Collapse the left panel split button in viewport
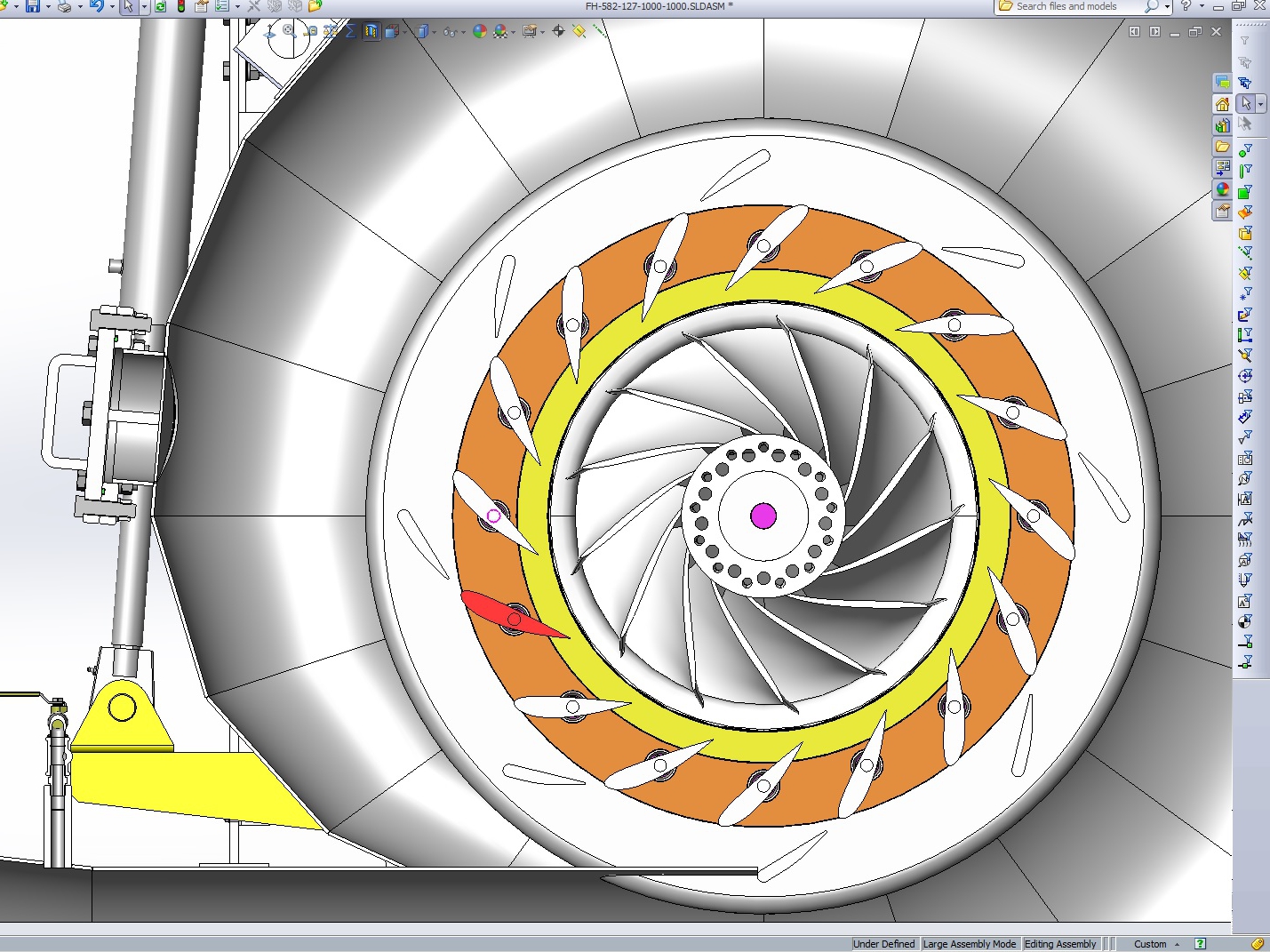1270x952 pixels. (x=1134, y=32)
